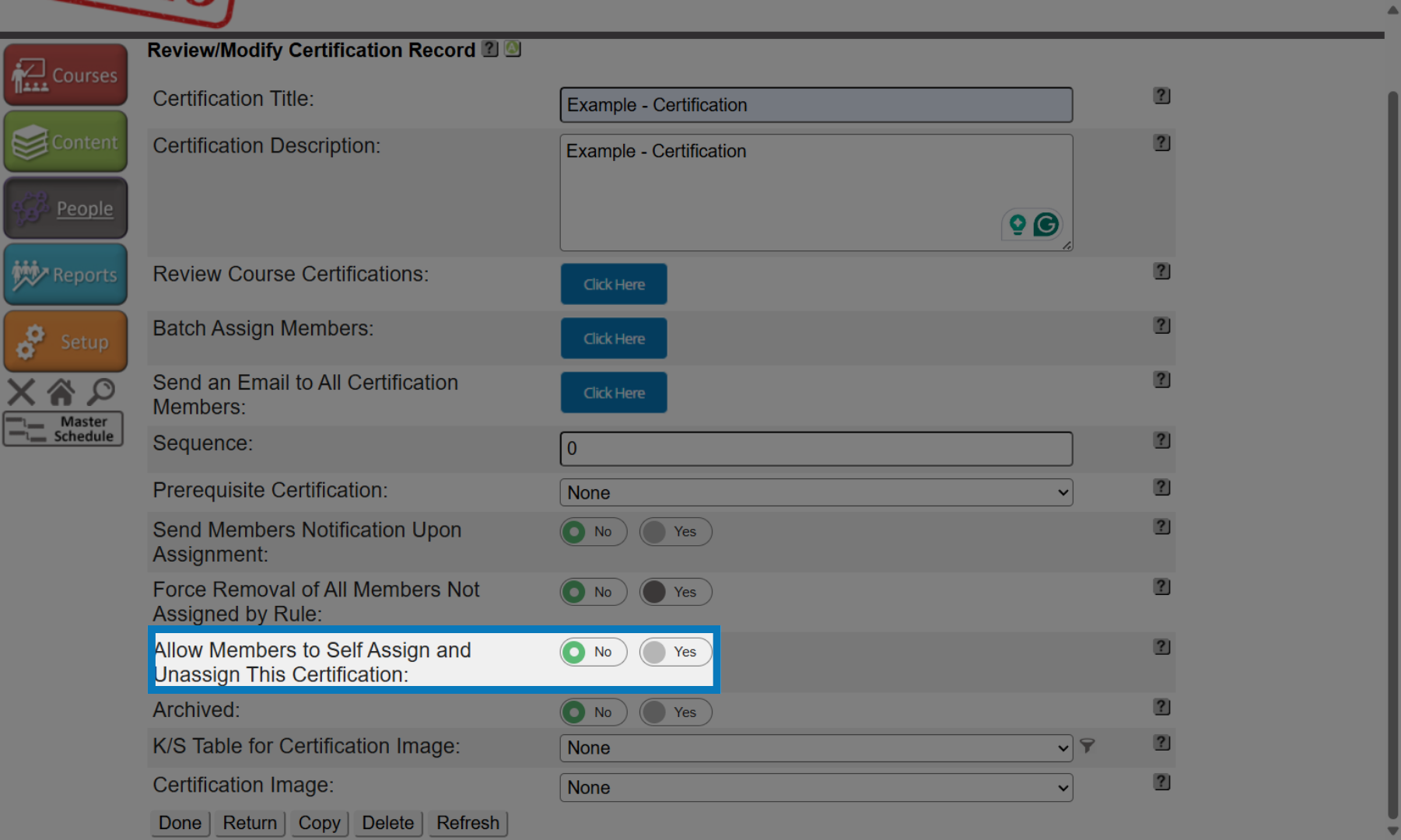
Task: Click the Copy button
Action: pos(319,823)
